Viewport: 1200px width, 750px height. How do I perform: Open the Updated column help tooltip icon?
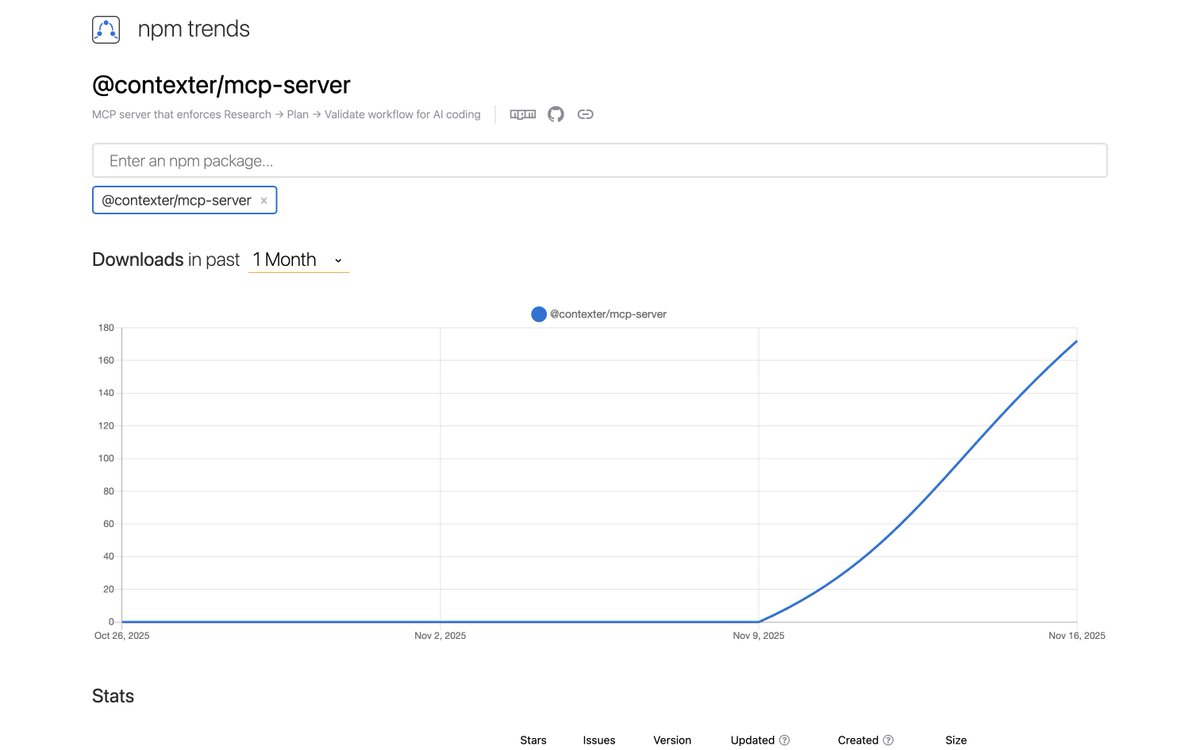(784, 740)
